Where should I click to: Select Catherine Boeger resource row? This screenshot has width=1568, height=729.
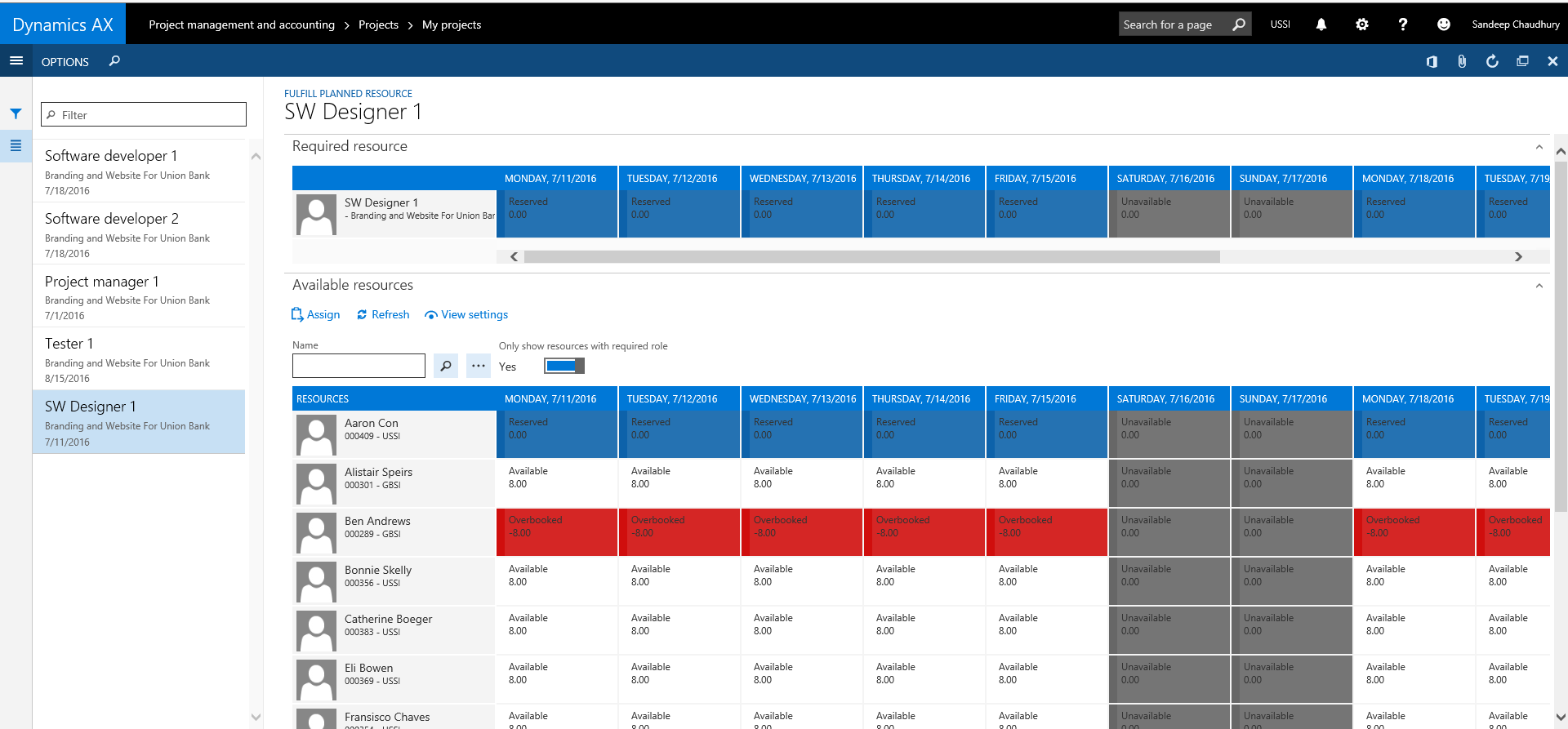coord(394,630)
